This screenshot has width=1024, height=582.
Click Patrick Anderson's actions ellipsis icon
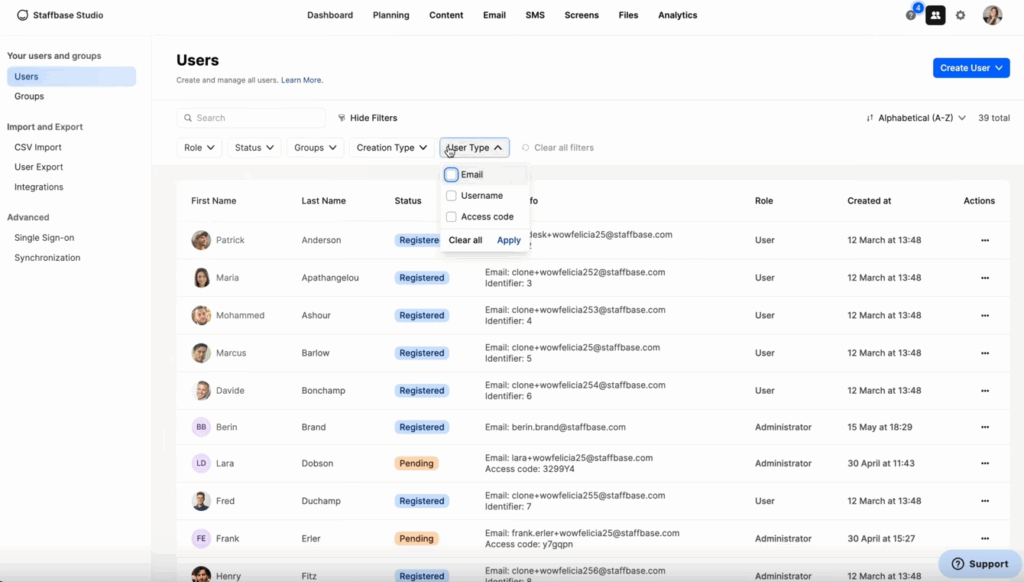(985, 240)
